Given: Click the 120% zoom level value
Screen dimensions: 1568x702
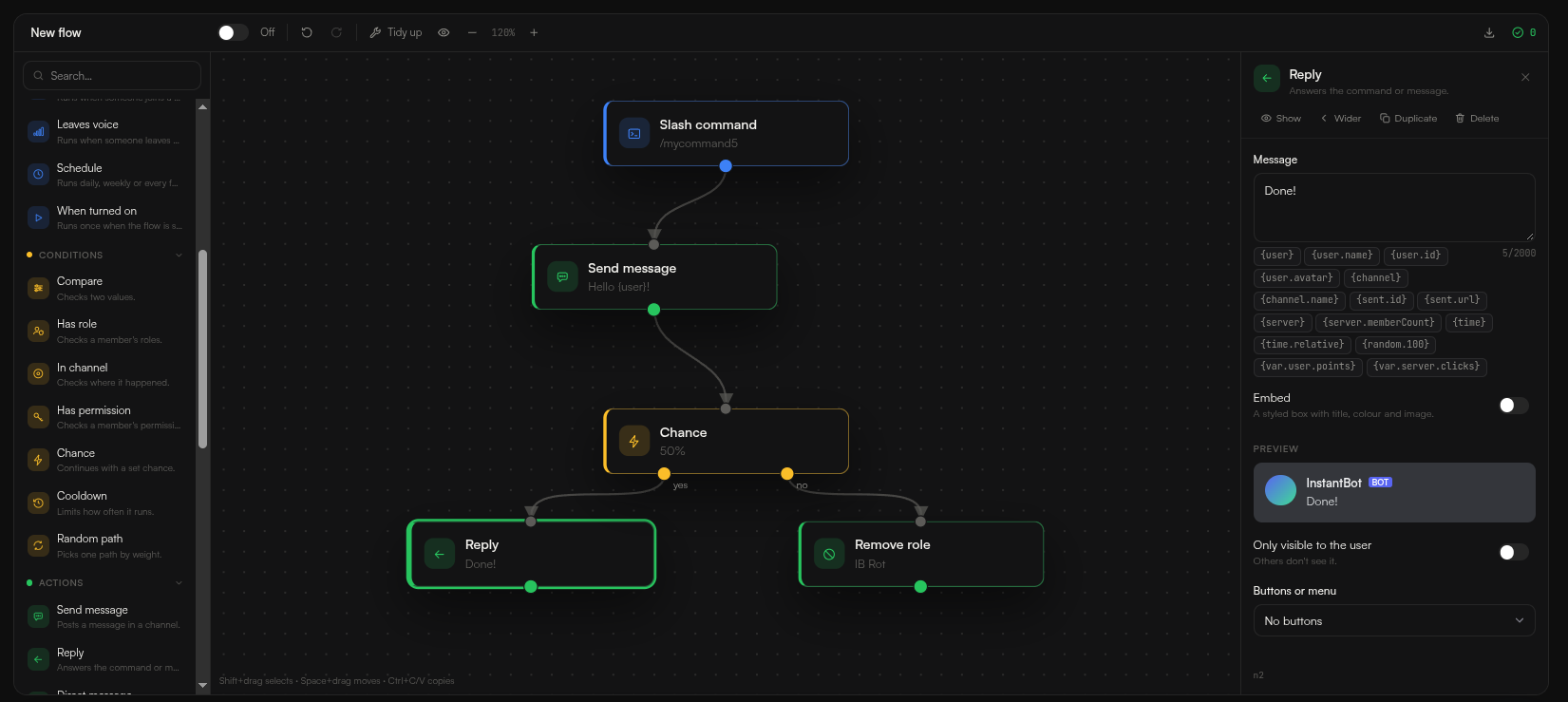Looking at the screenshot, I should click(x=503, y=32).
